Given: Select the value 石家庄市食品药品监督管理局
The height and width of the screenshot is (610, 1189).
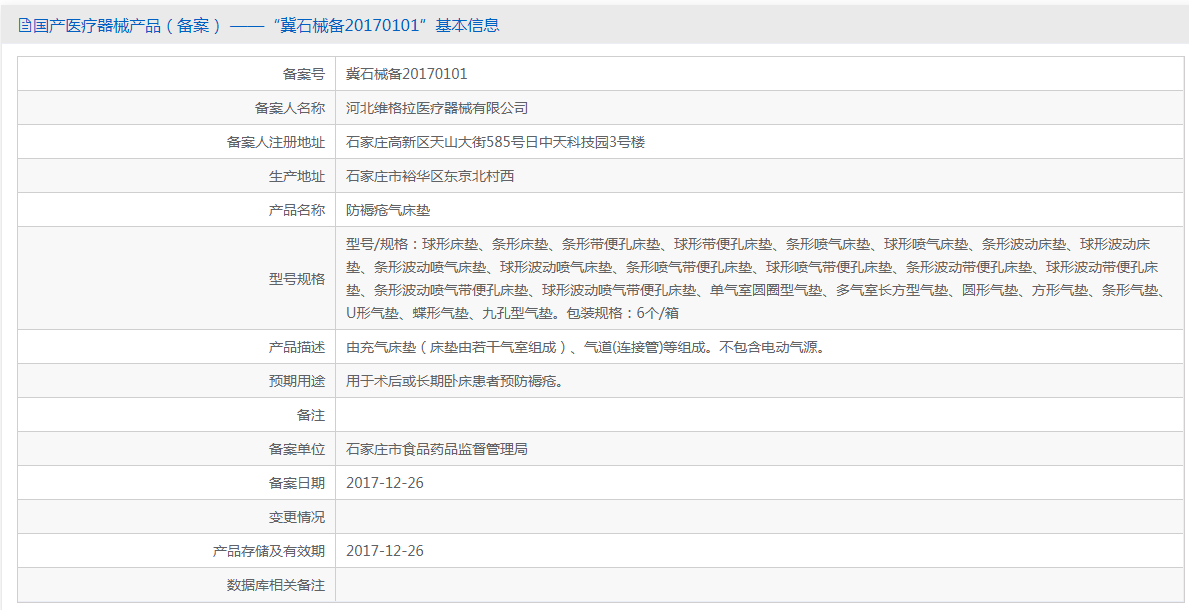Looking at the screenshot, I should click(437, 449).
